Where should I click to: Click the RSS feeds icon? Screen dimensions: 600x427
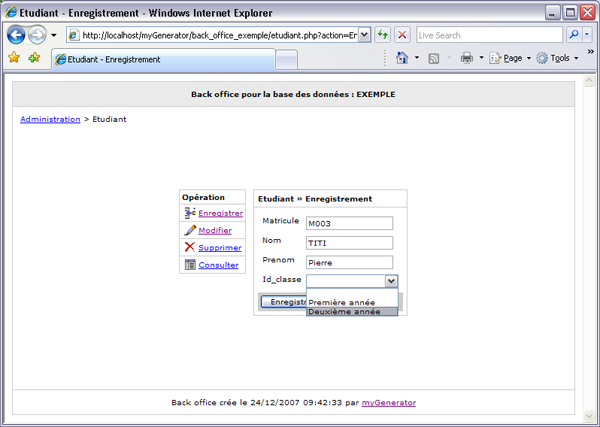434,58
